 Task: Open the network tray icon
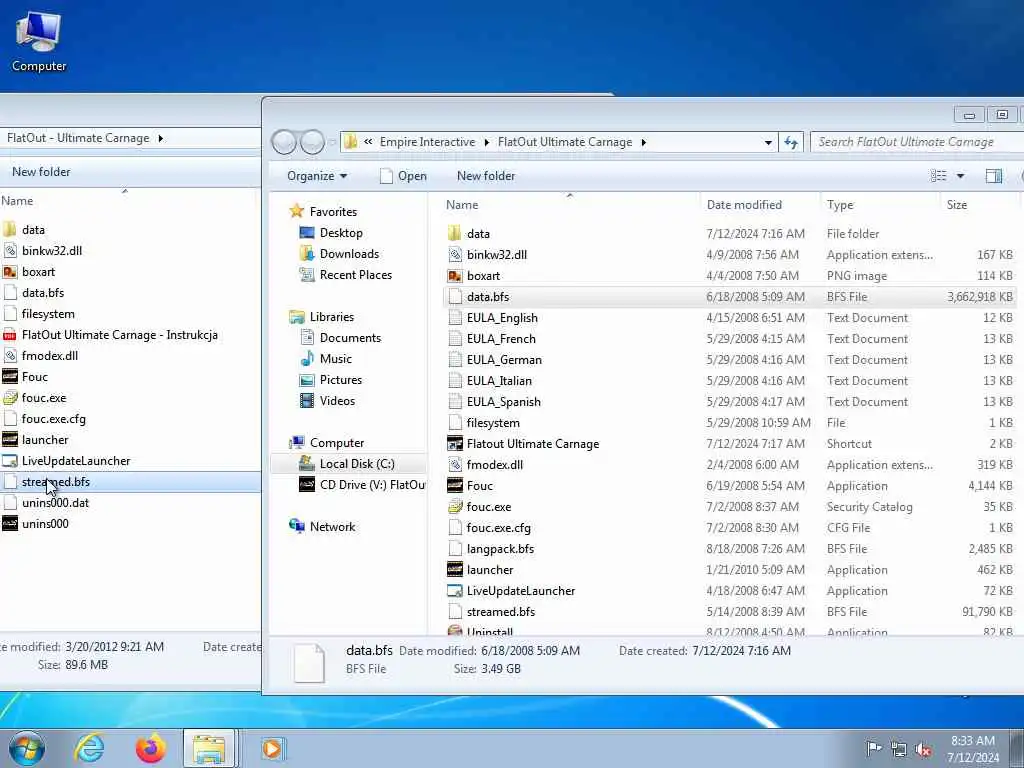899,749
